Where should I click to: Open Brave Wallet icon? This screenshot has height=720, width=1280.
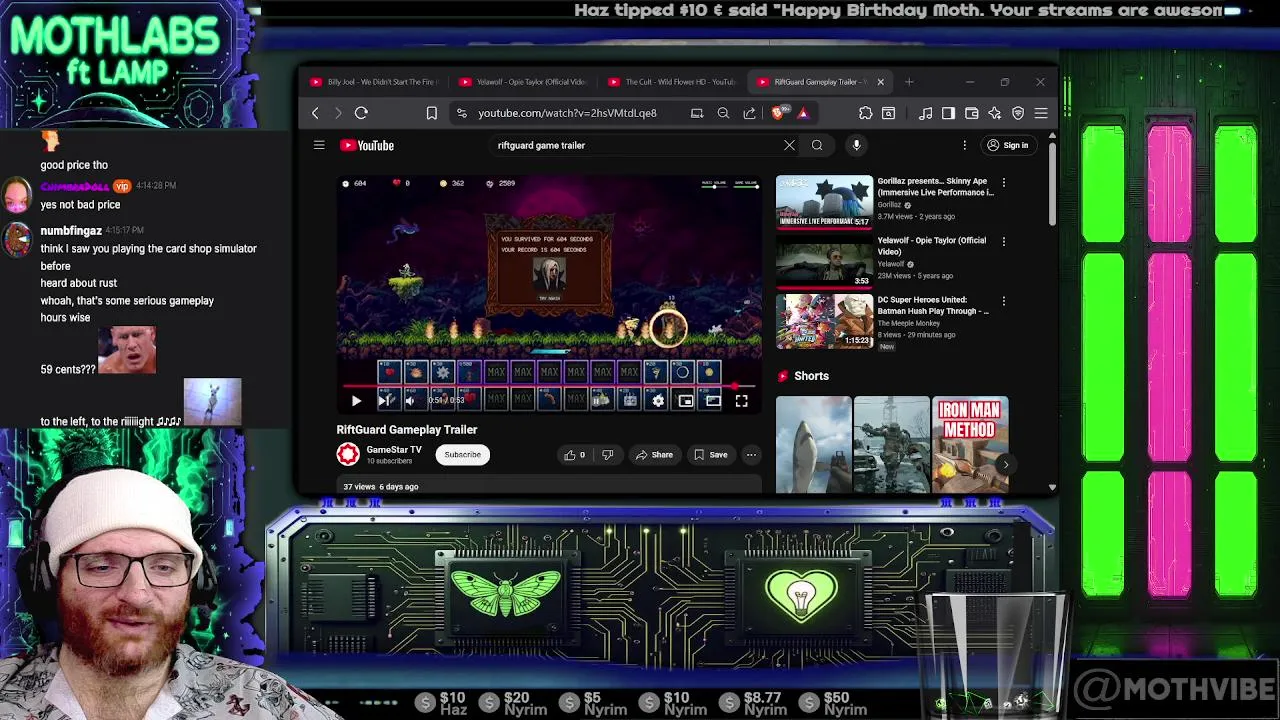pos(972,113)
